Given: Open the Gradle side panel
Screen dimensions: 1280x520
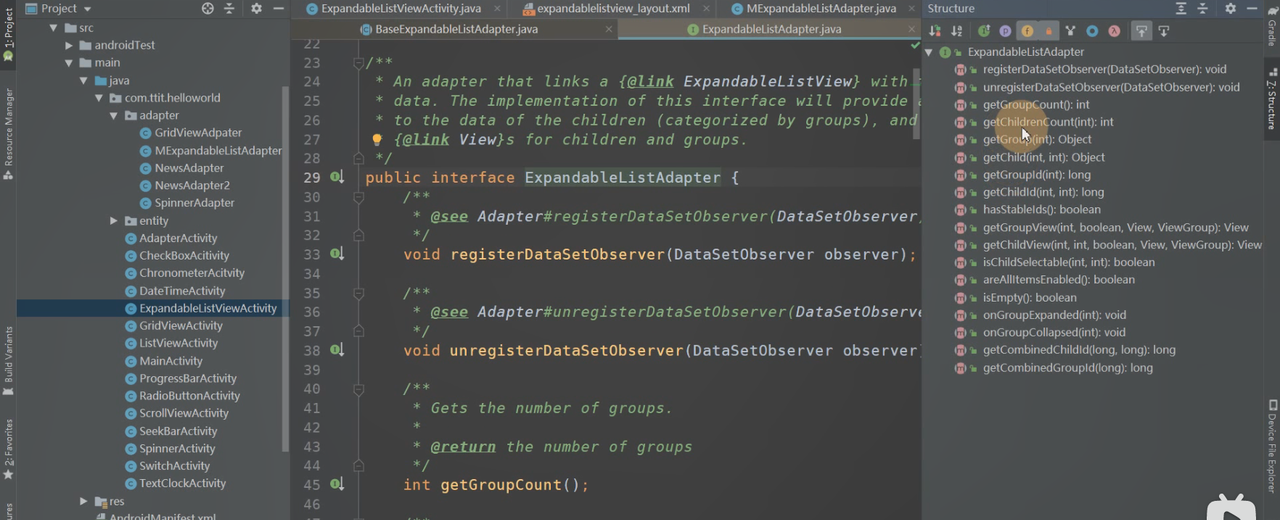Looking at the screenshot, I should point(1271,31).
